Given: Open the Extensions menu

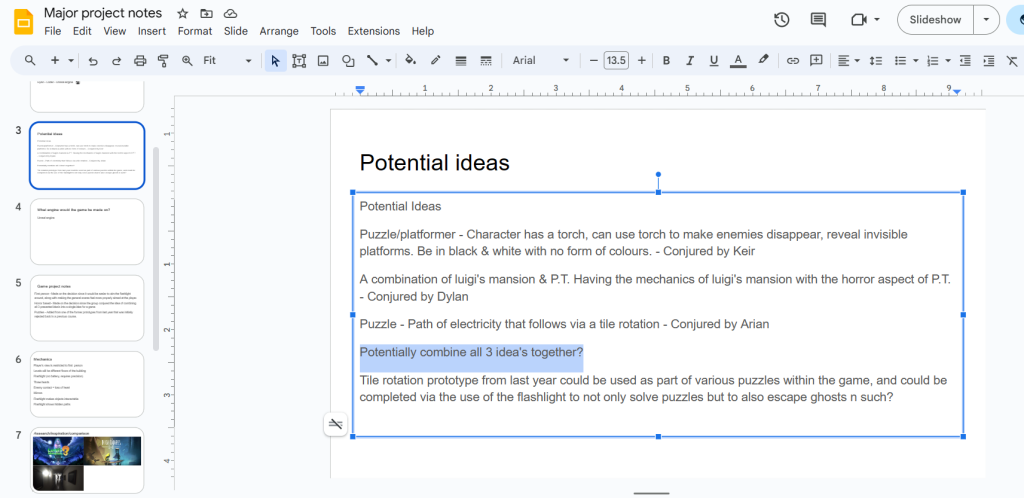Looking at the screenshot, I should pos(373,31).
